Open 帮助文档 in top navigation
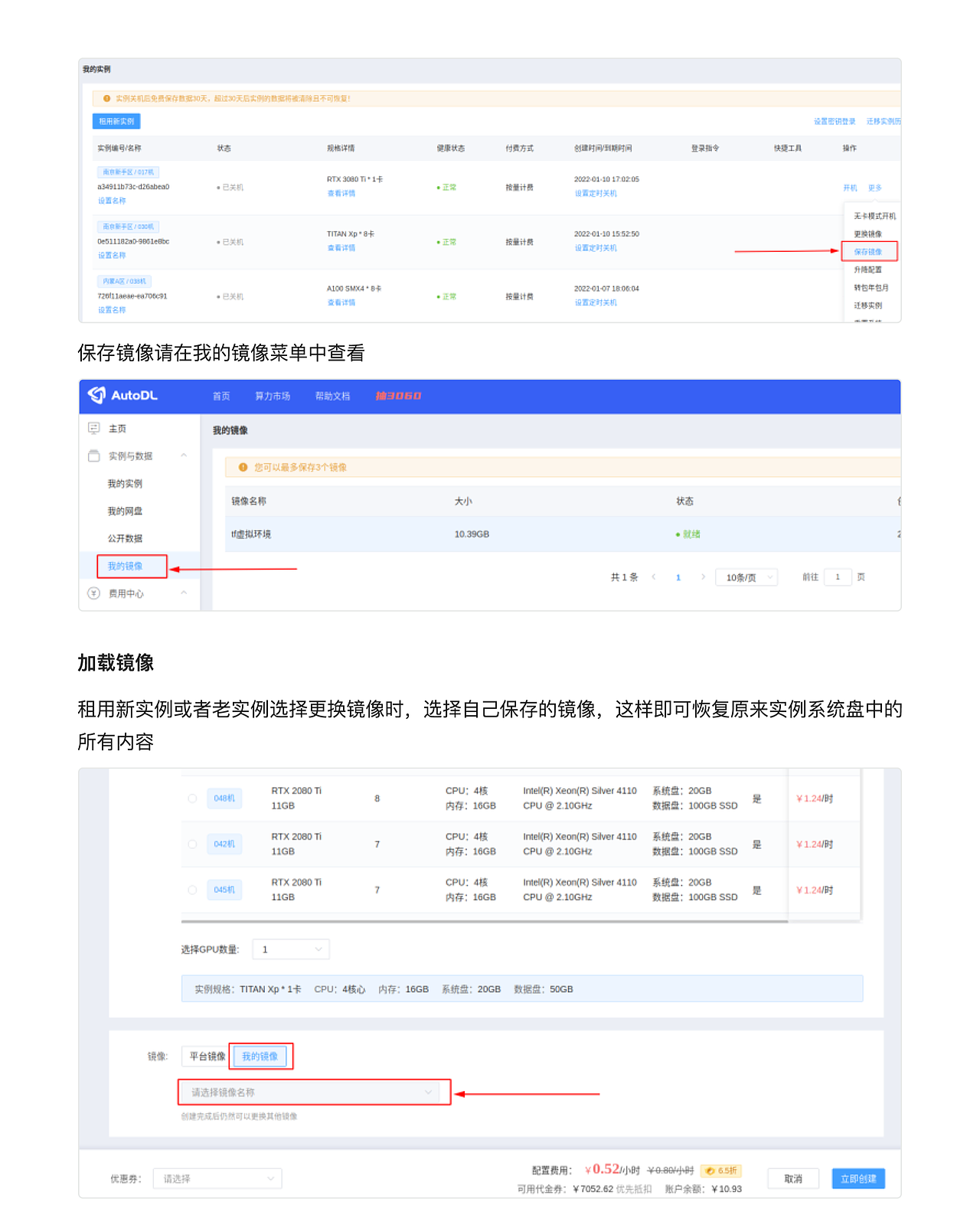 pyautogui.click(x=332, y=396)
